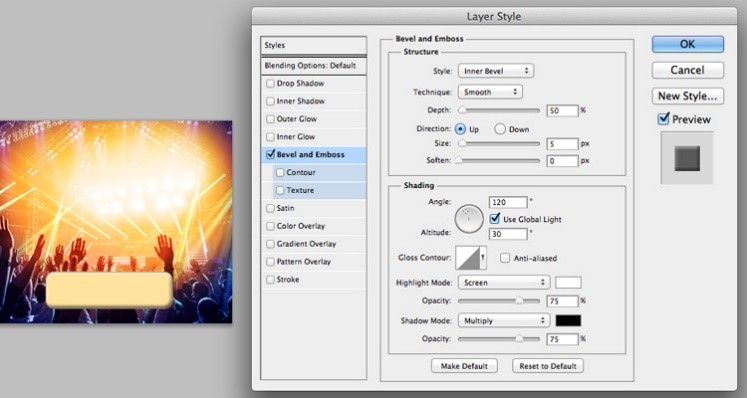The image size is (747, 398).
Task: Uncheck the Bevel and Emboss checkbox
Action: pos(270,154)
